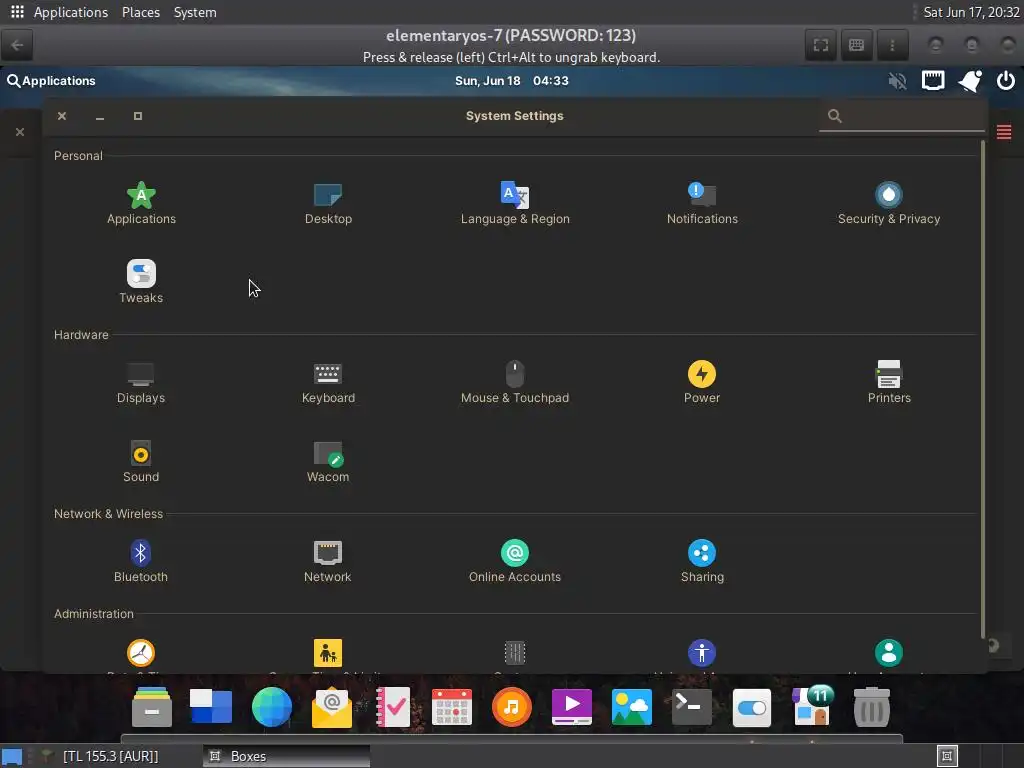Open Displays settings
Viewport: 1024px width, 768px height.
(x=141, y=374)
